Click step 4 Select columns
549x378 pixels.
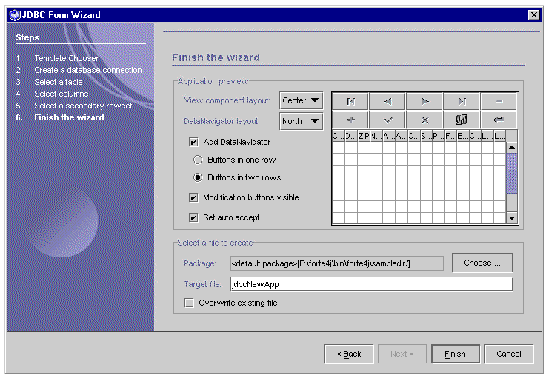click(61, 94)
